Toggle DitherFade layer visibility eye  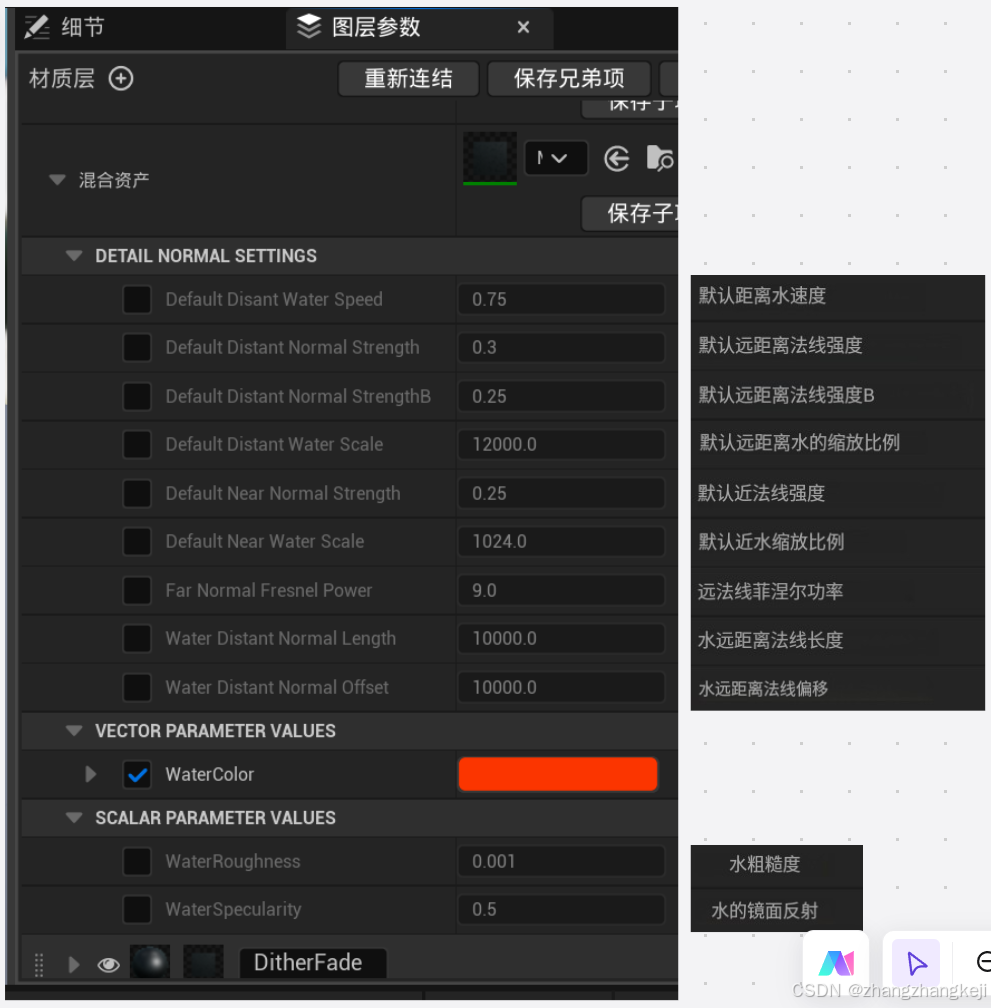pos(108,963)
